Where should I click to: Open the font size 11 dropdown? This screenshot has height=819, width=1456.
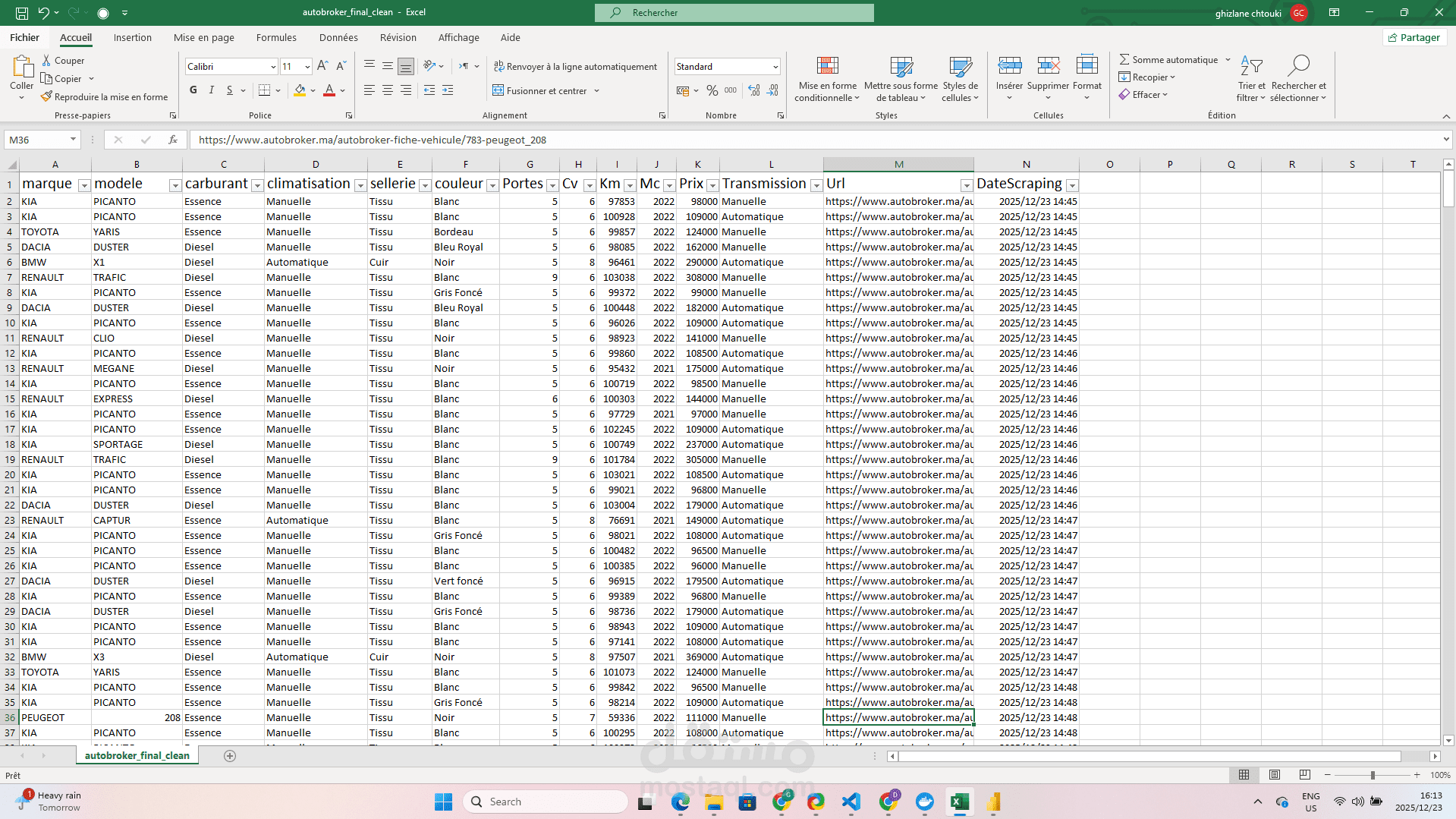coord(307,67)
